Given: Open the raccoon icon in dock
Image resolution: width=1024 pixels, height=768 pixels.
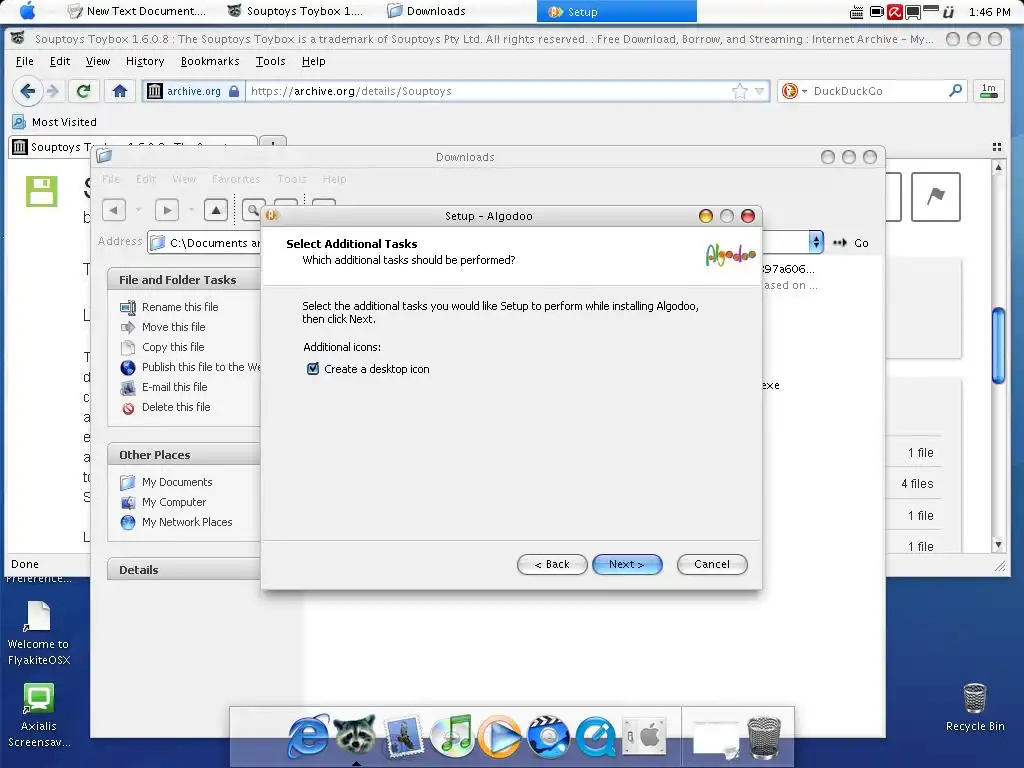Looking at the screenshot, I should click(355, 735).
